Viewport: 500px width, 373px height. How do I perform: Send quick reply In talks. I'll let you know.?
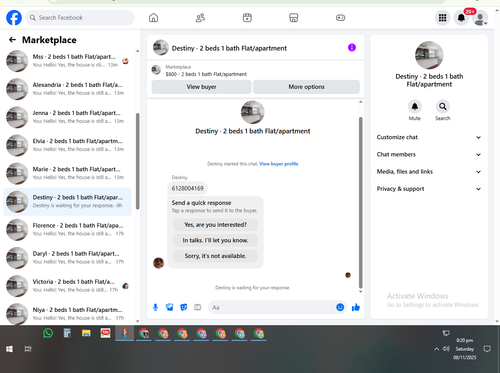pos(215,240)
